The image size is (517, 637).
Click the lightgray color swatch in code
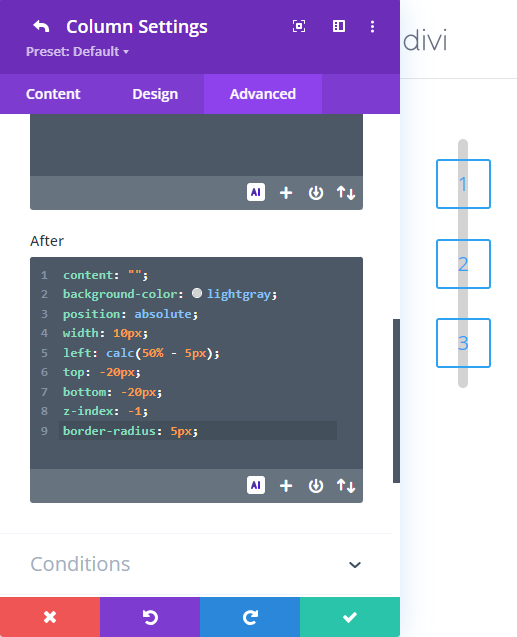pyautogui.click(x=197, y=293)
